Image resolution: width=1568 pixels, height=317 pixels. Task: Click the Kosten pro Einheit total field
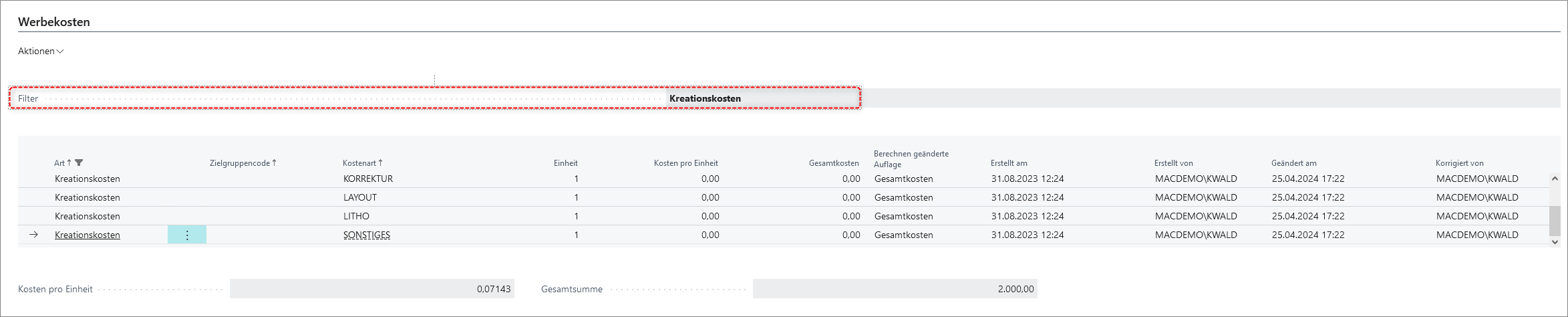coord(372,289)
